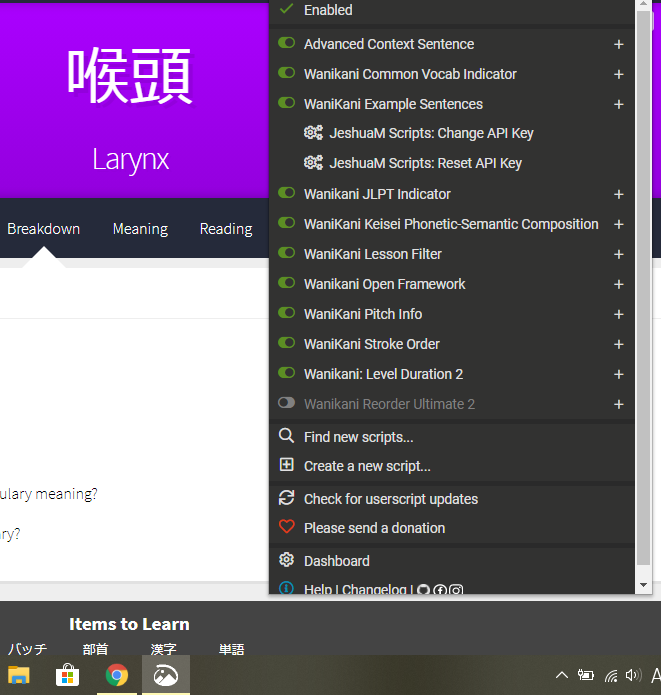Viewport: 661px width, 695px height.
Task: Click the popup menu scrollbar thumb
Action: point(643,288)
